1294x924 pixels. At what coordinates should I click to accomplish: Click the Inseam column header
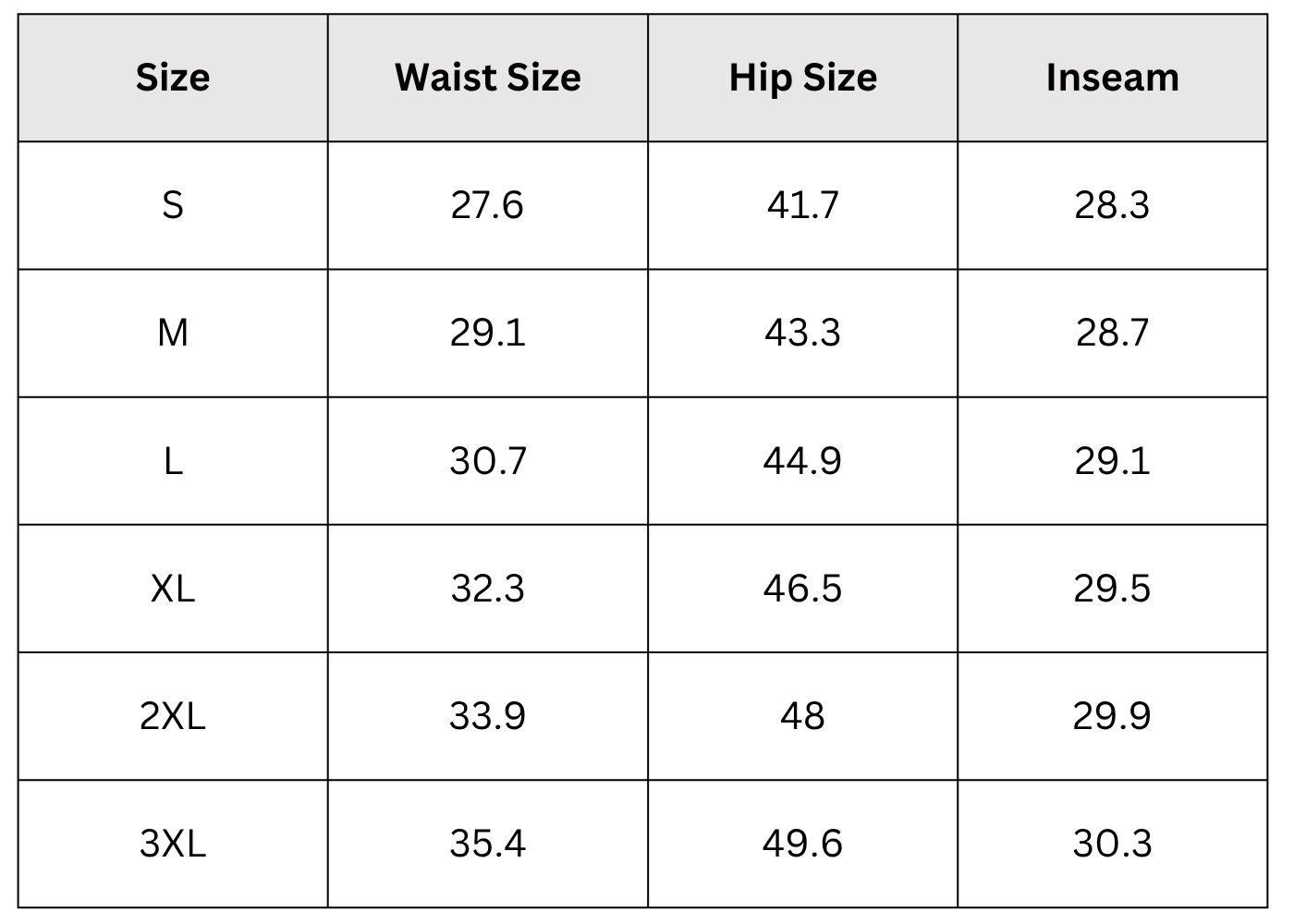[1113, 78]
